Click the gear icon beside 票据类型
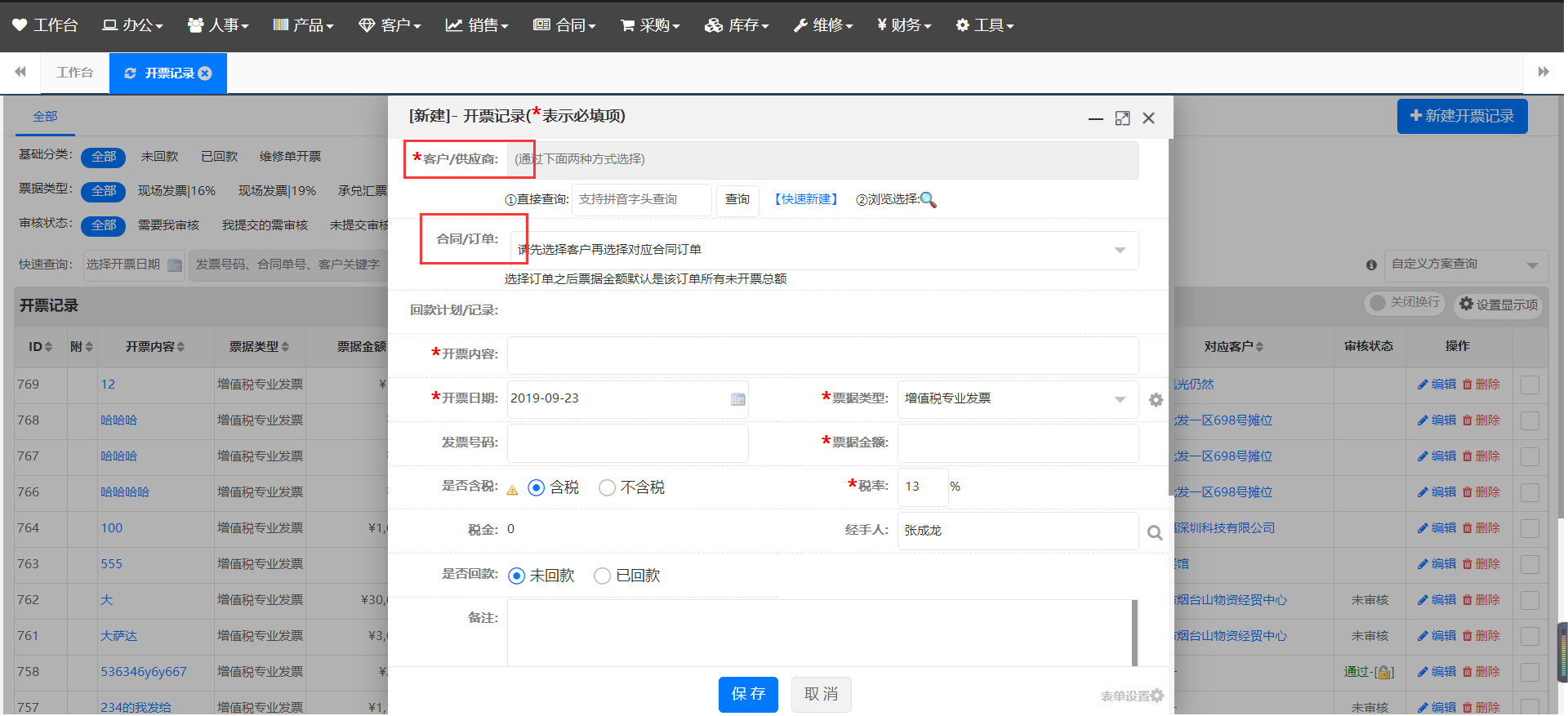 [x=1156, y=400]
